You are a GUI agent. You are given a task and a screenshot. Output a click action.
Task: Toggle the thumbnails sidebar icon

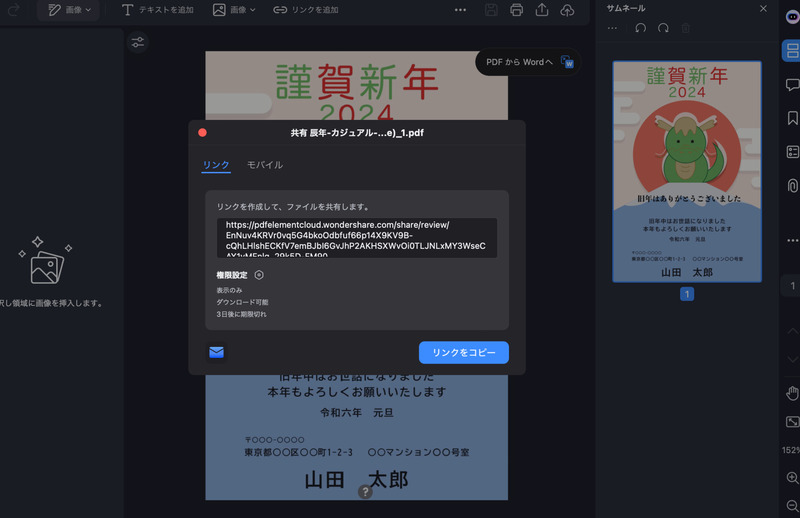point(792,51)
